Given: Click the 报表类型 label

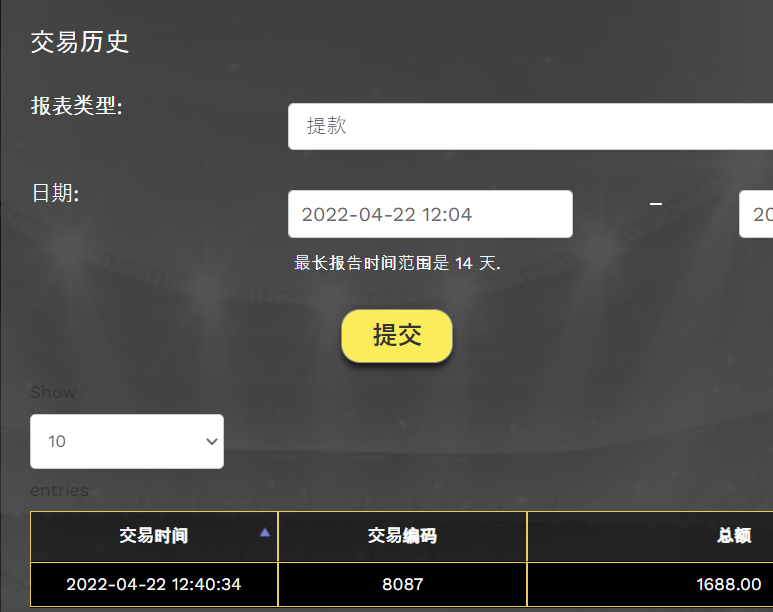Looking at the screenshot, I should pos(77,106).
